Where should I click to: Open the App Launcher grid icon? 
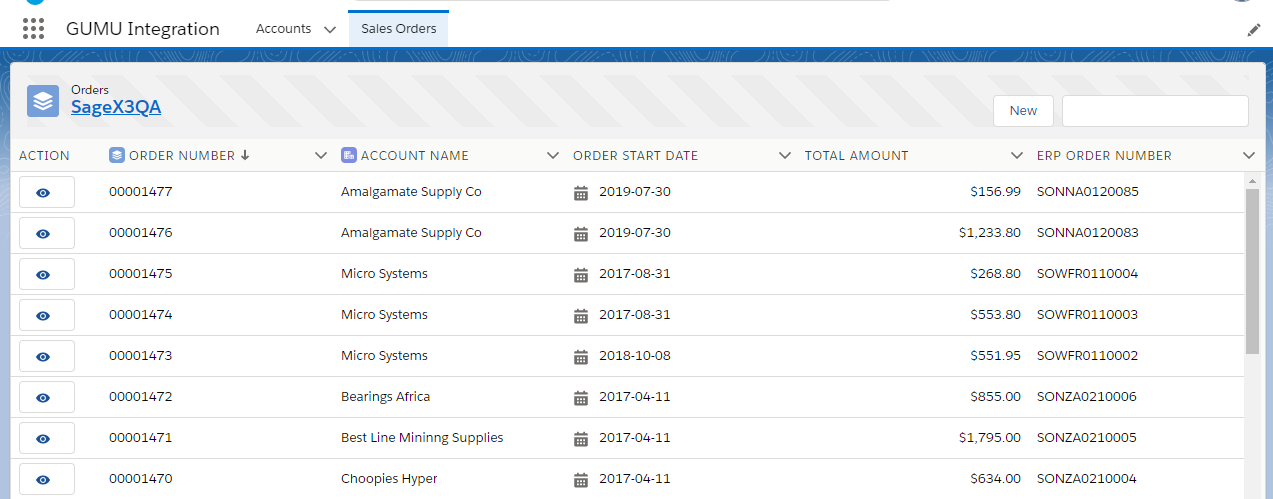pos(33,29)
